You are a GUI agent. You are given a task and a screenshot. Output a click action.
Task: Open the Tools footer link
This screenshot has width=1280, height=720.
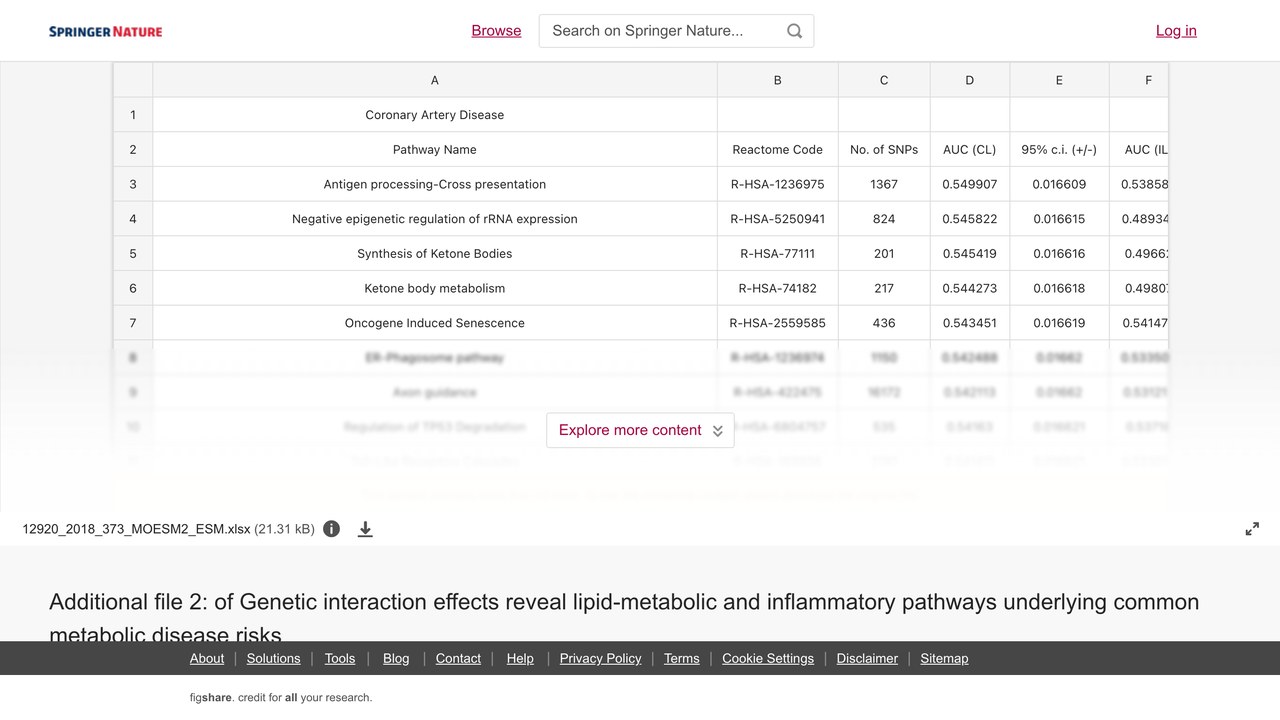pyautogui.click(x=340, y=658)
